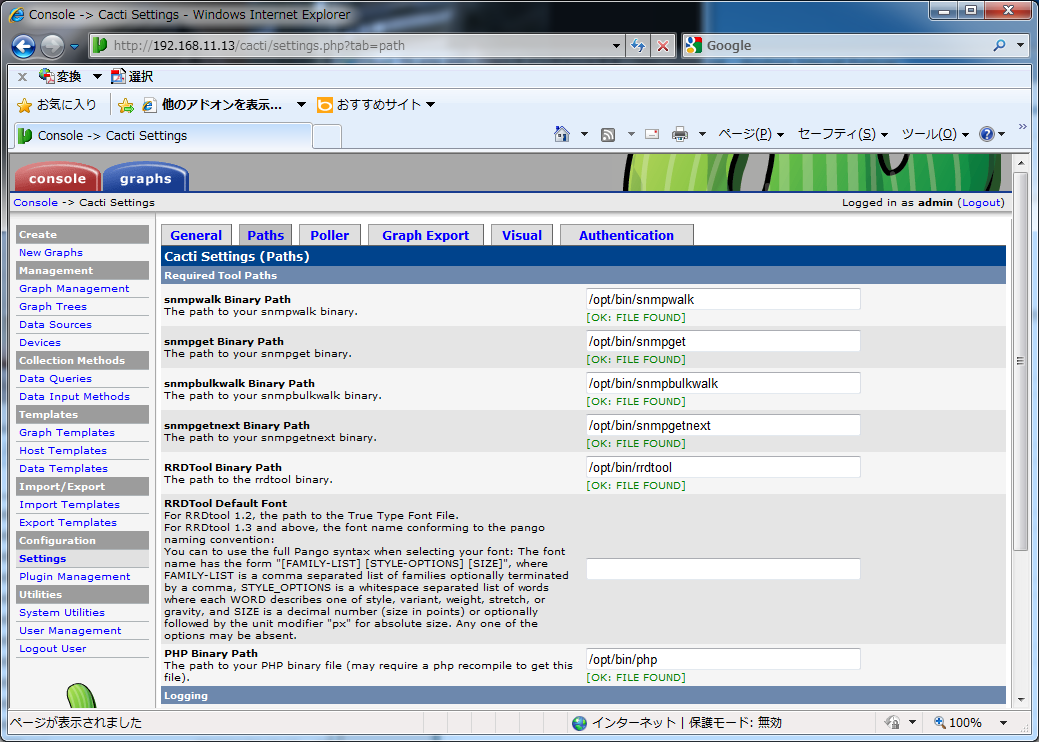Screen dimensions: 1039x742
Task: Click the RRDTool Default Font input field
Action: click(x=723, y=569)
